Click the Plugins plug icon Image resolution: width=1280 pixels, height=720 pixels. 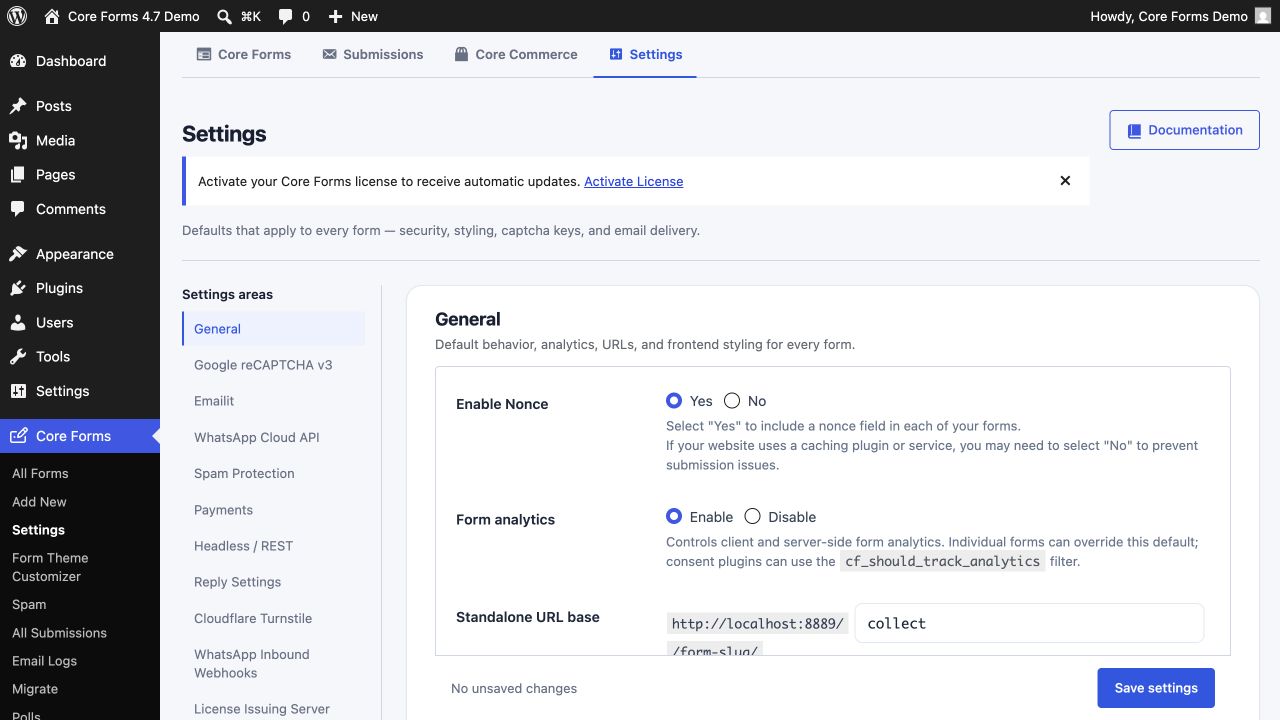tap(18, 288)
